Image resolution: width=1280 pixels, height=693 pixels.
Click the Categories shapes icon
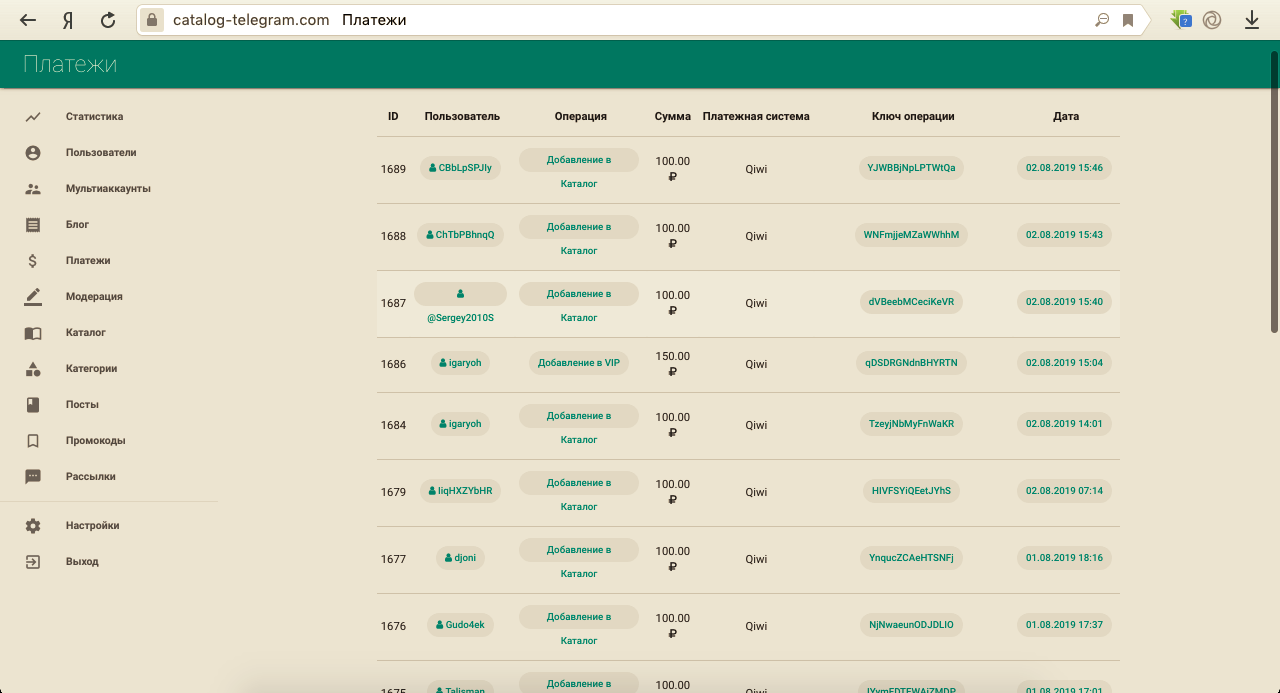tap(33, 369)
